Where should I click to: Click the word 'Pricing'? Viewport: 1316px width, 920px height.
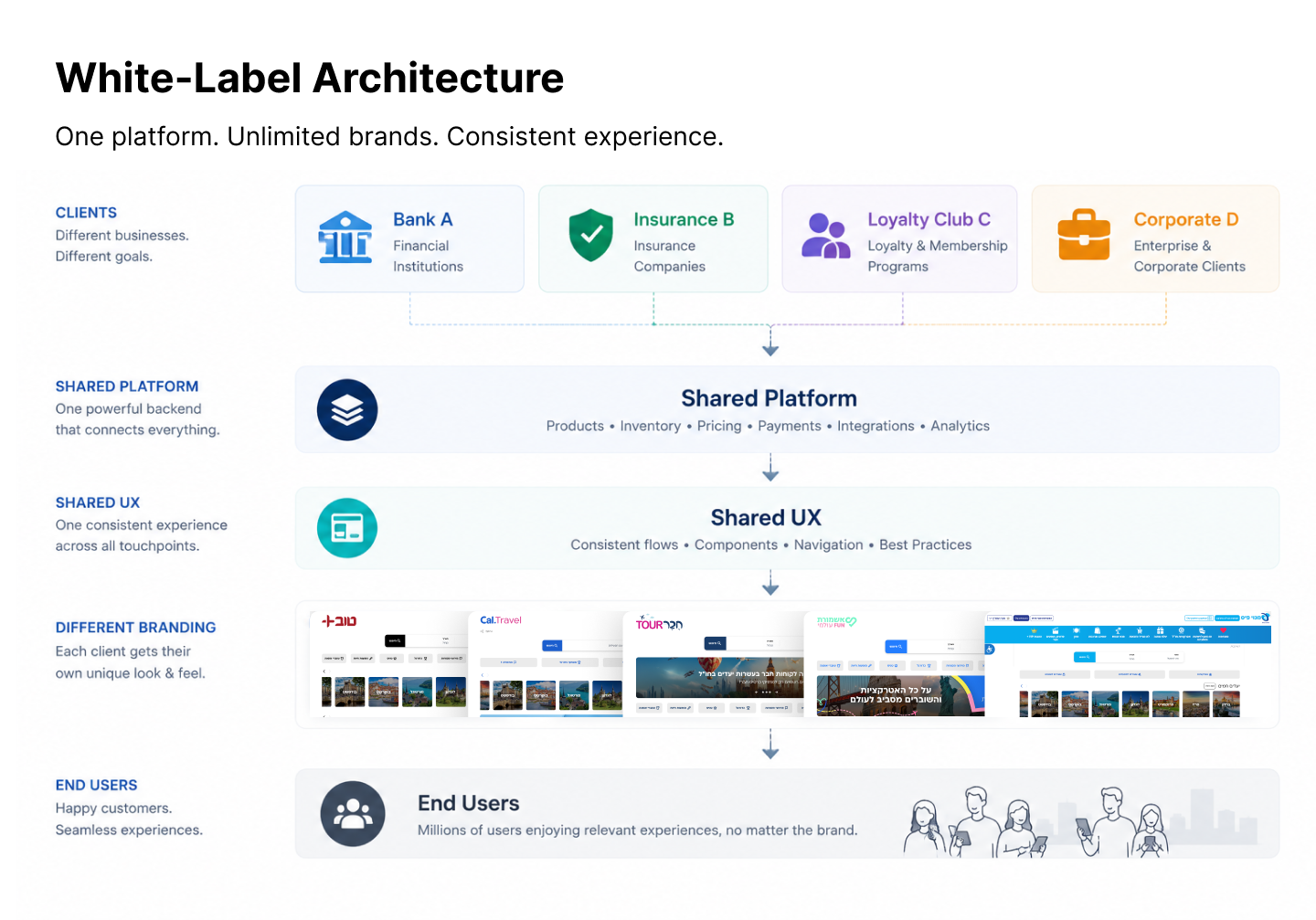[x=719, y=426]
